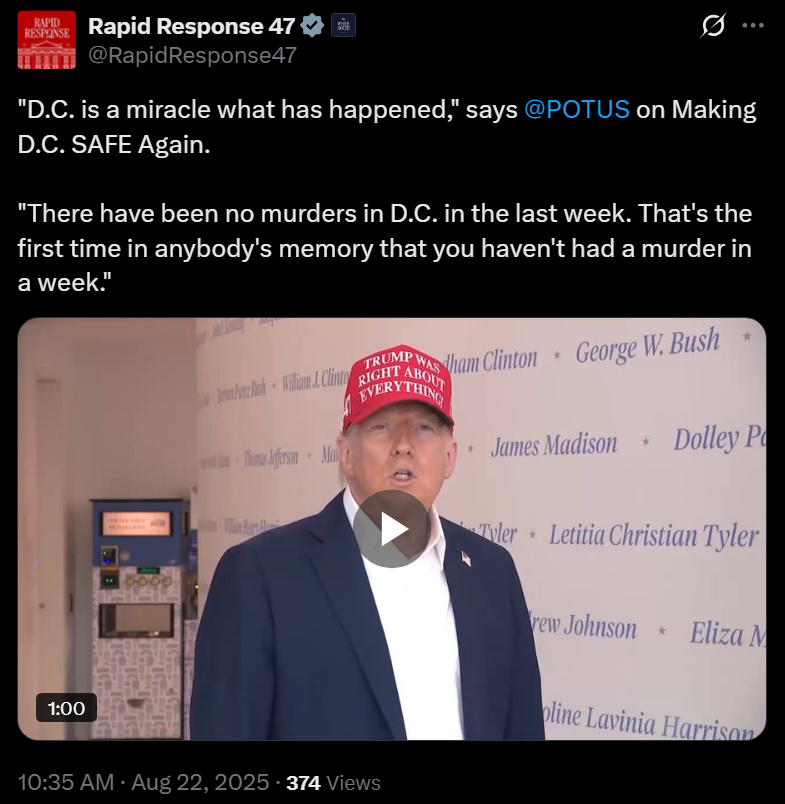
Task: Click the Rapid Response 47 display name
Action: 191,26
